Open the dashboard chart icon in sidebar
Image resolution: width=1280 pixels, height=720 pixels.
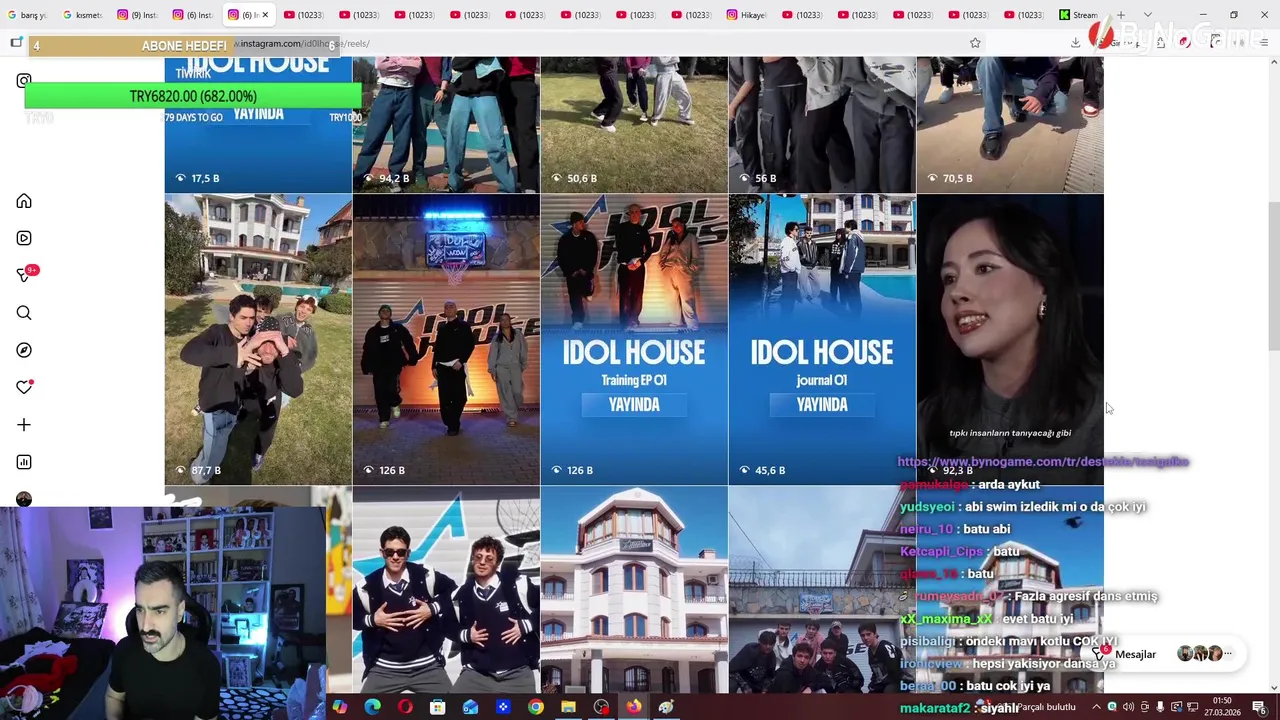click(24, 462)
